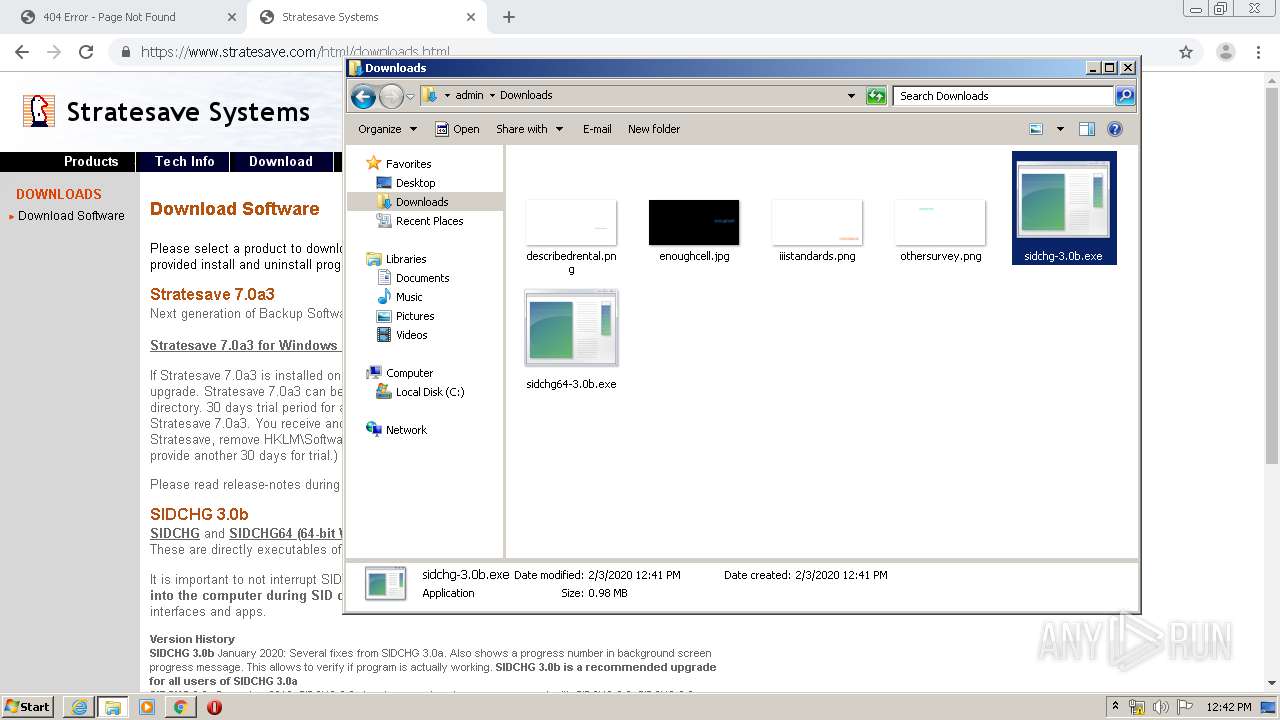Screen dimensions: 1280x720
Task: Open Explorer help question-mark icon
Action: [x=1115, y=129]
